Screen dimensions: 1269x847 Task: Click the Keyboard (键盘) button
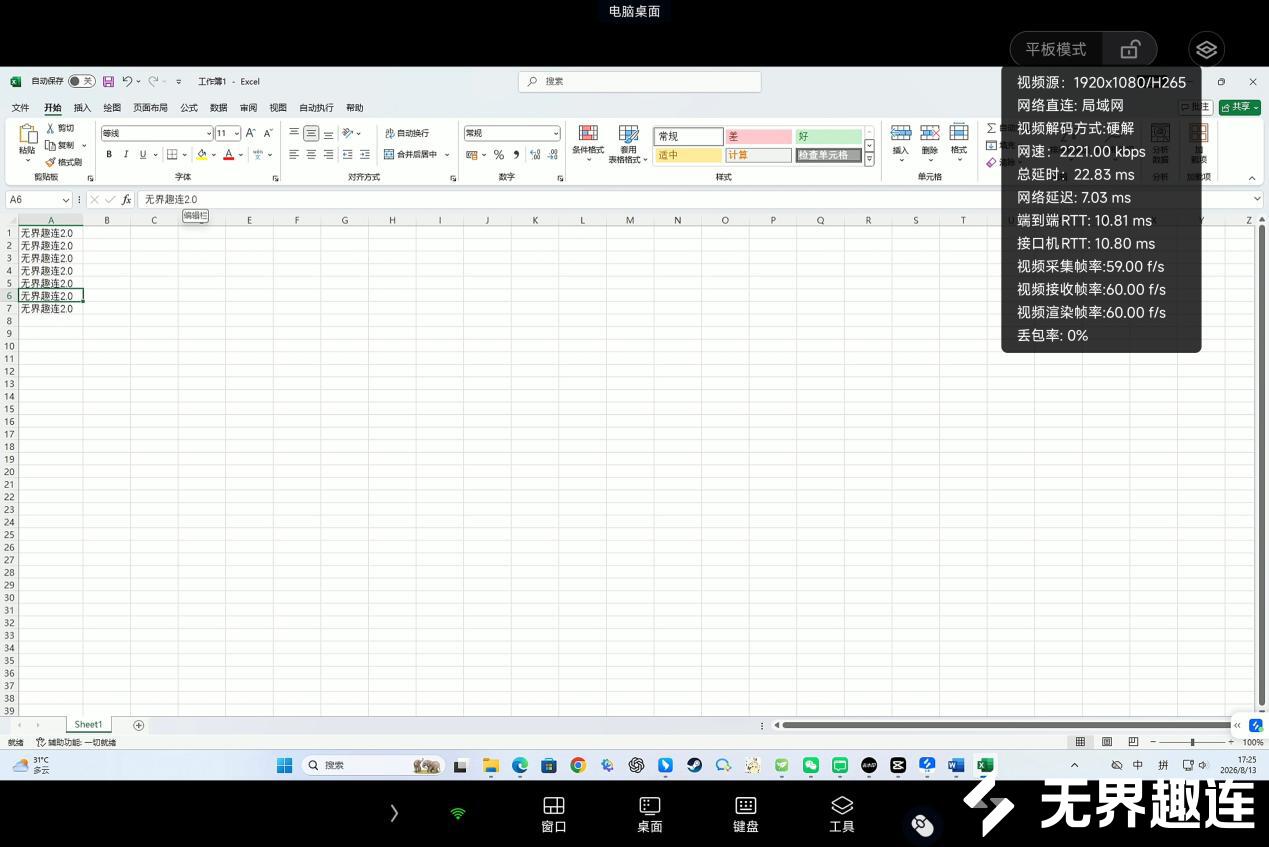point(746,815)
